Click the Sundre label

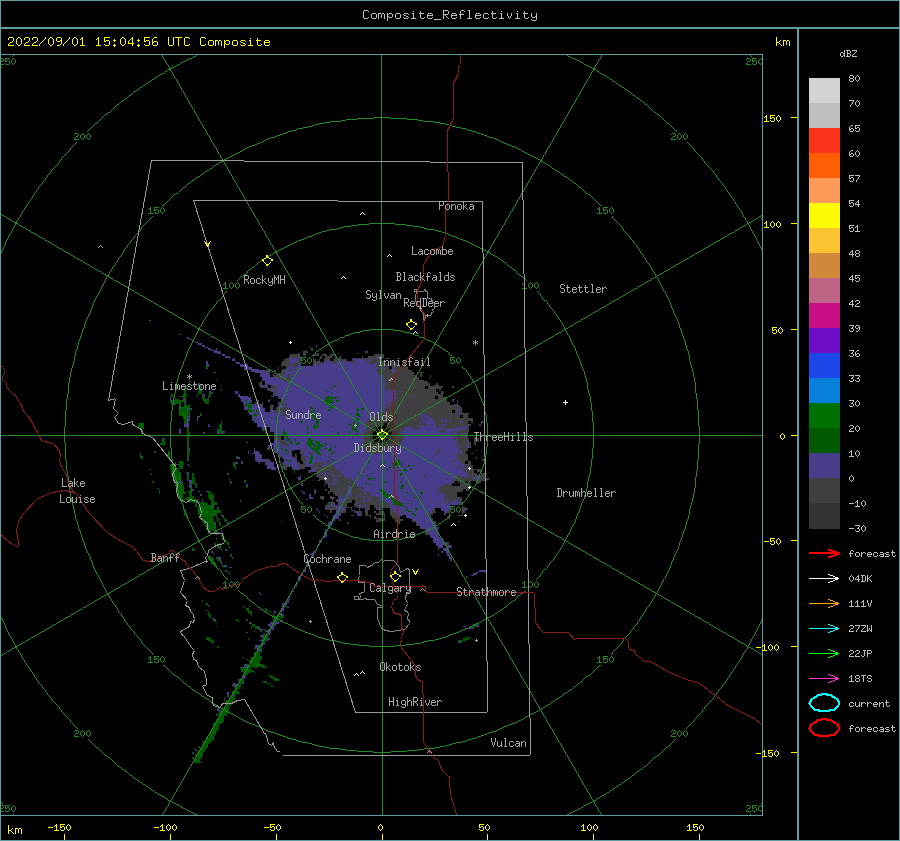pos(303,415)
